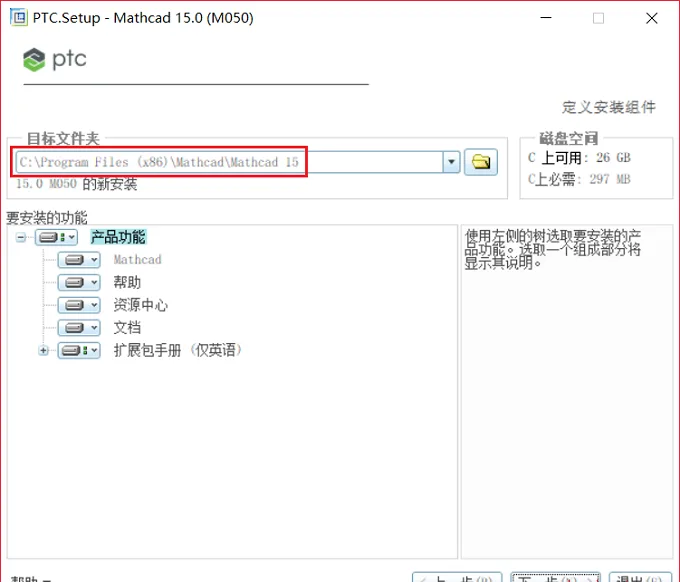This screenshot has width=680, height=582.
Task: Open install option dropdown for Mathcad
Action: [x=79, y=260]
